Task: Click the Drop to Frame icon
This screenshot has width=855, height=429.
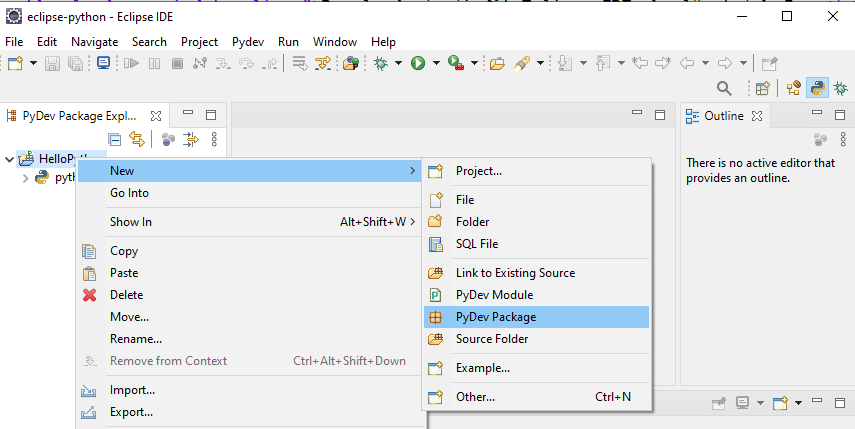Action: [x=300, y=63]
